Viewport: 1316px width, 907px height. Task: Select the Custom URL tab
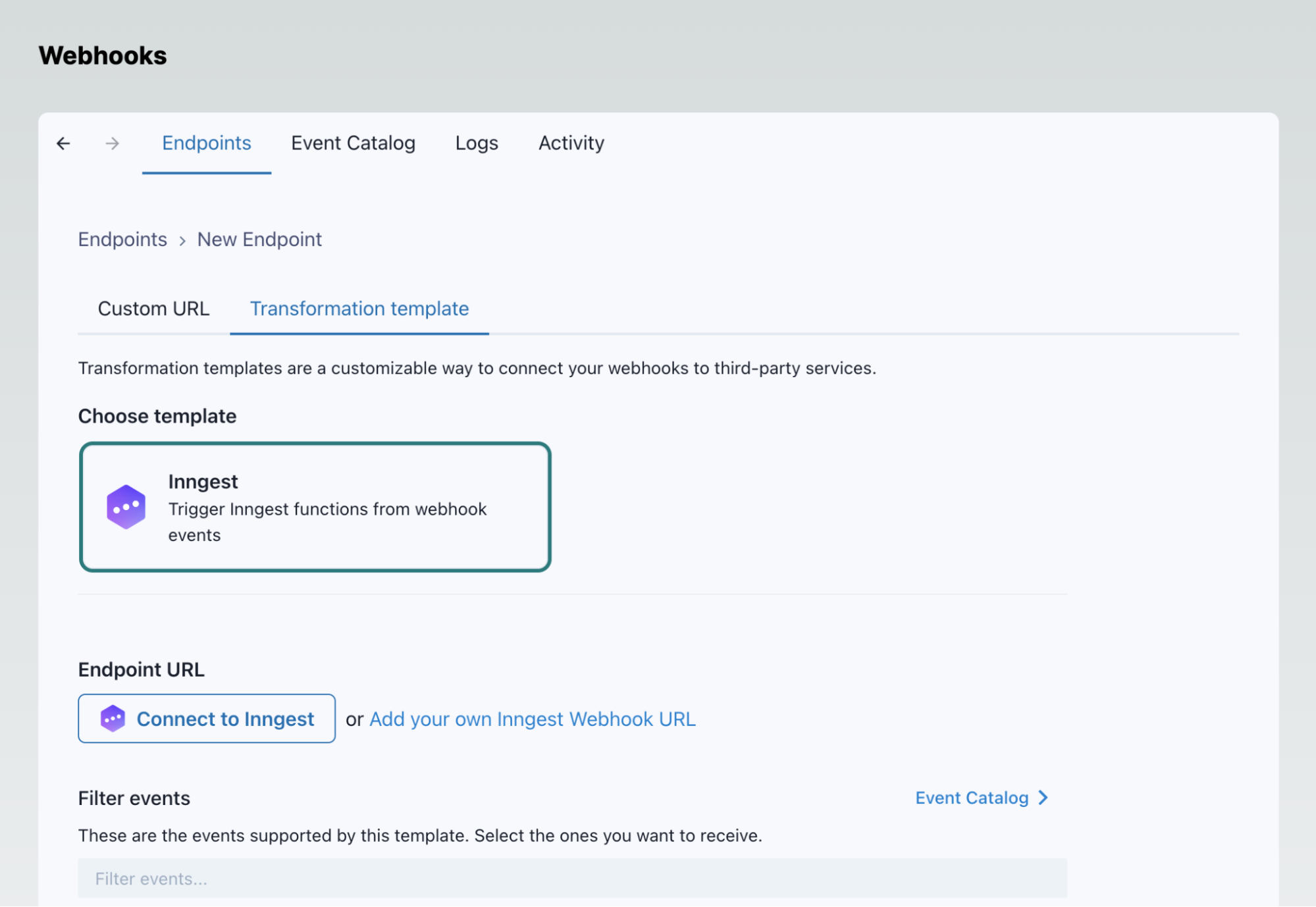point(153,308)
